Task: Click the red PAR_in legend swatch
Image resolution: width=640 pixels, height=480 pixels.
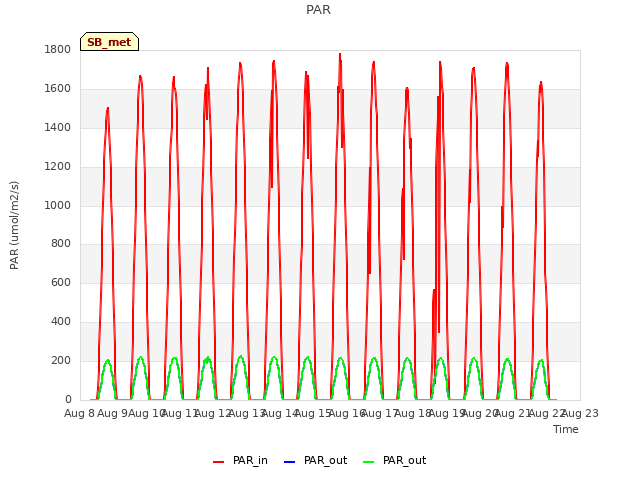Action: (x=219, y=462)
